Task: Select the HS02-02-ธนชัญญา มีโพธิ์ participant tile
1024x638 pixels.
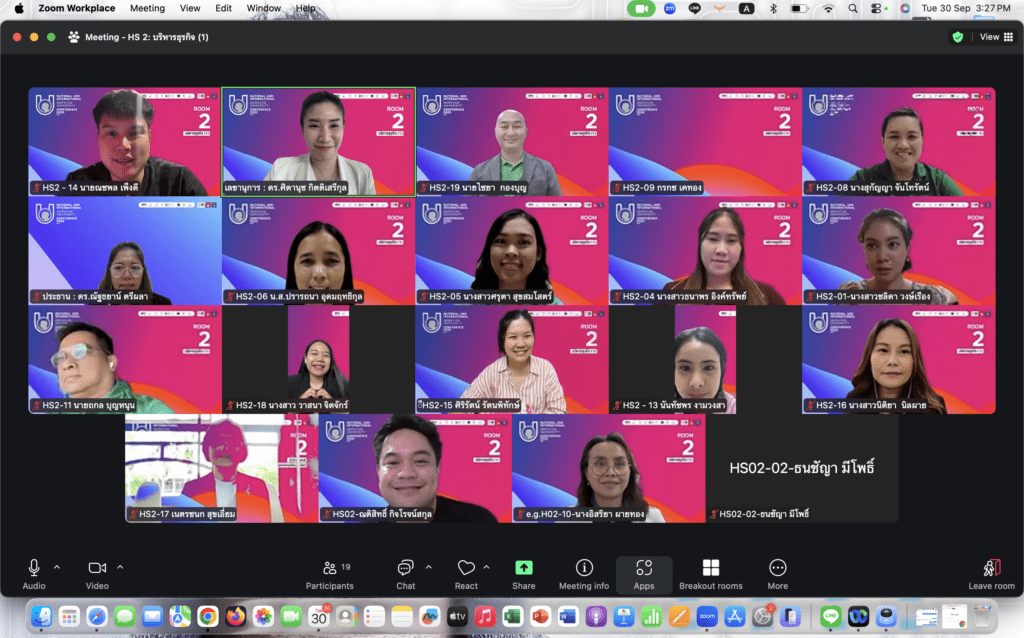Action: pos(802,468)
